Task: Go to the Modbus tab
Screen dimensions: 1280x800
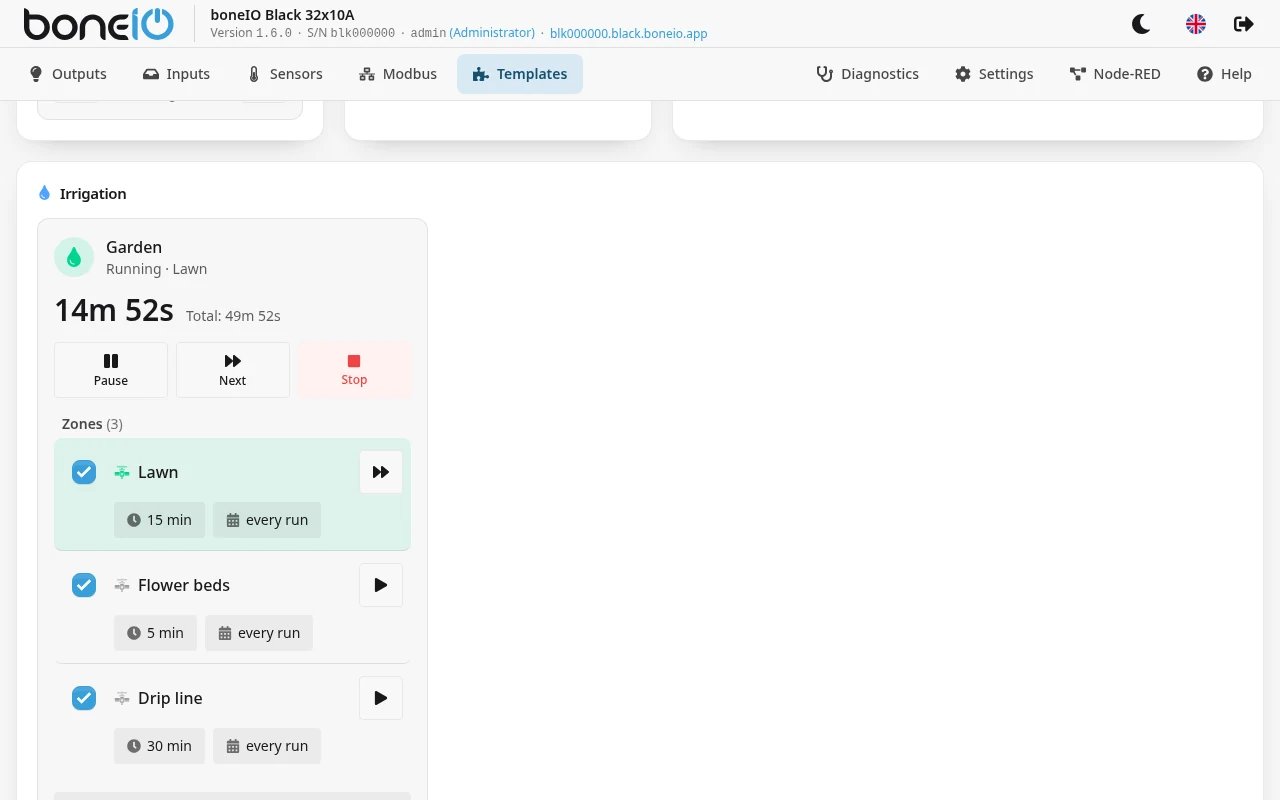Action: pos(397,74)
